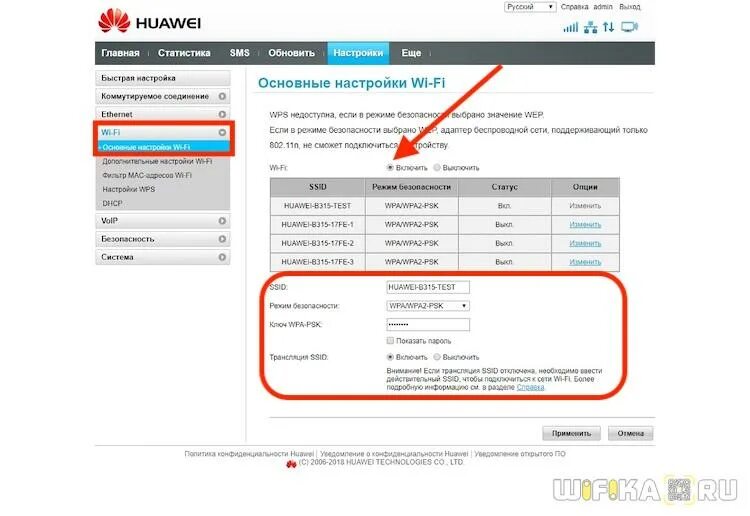Click Изменить for HUAWEI-B315-TEST row

pyautogui.click(x=585, y=206)
